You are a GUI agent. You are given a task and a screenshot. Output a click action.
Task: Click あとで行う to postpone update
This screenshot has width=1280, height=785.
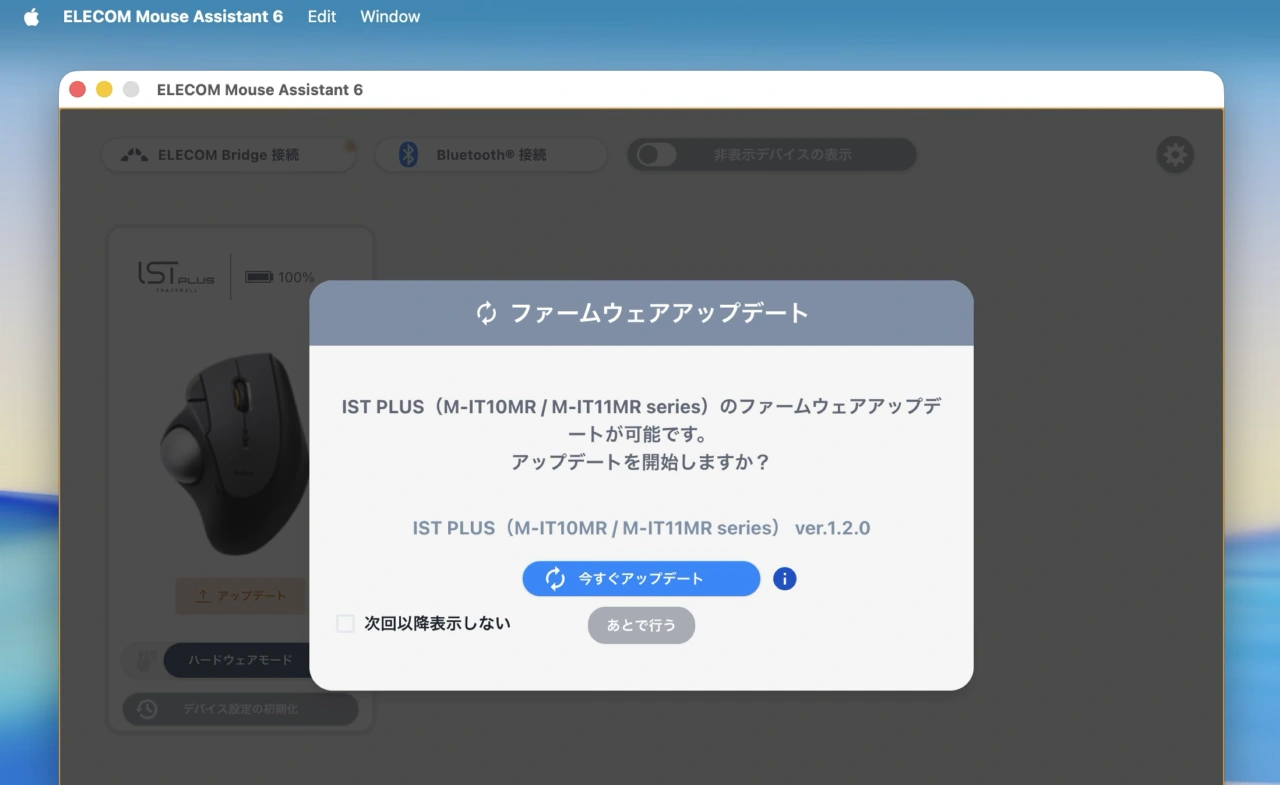pos(641,625)
